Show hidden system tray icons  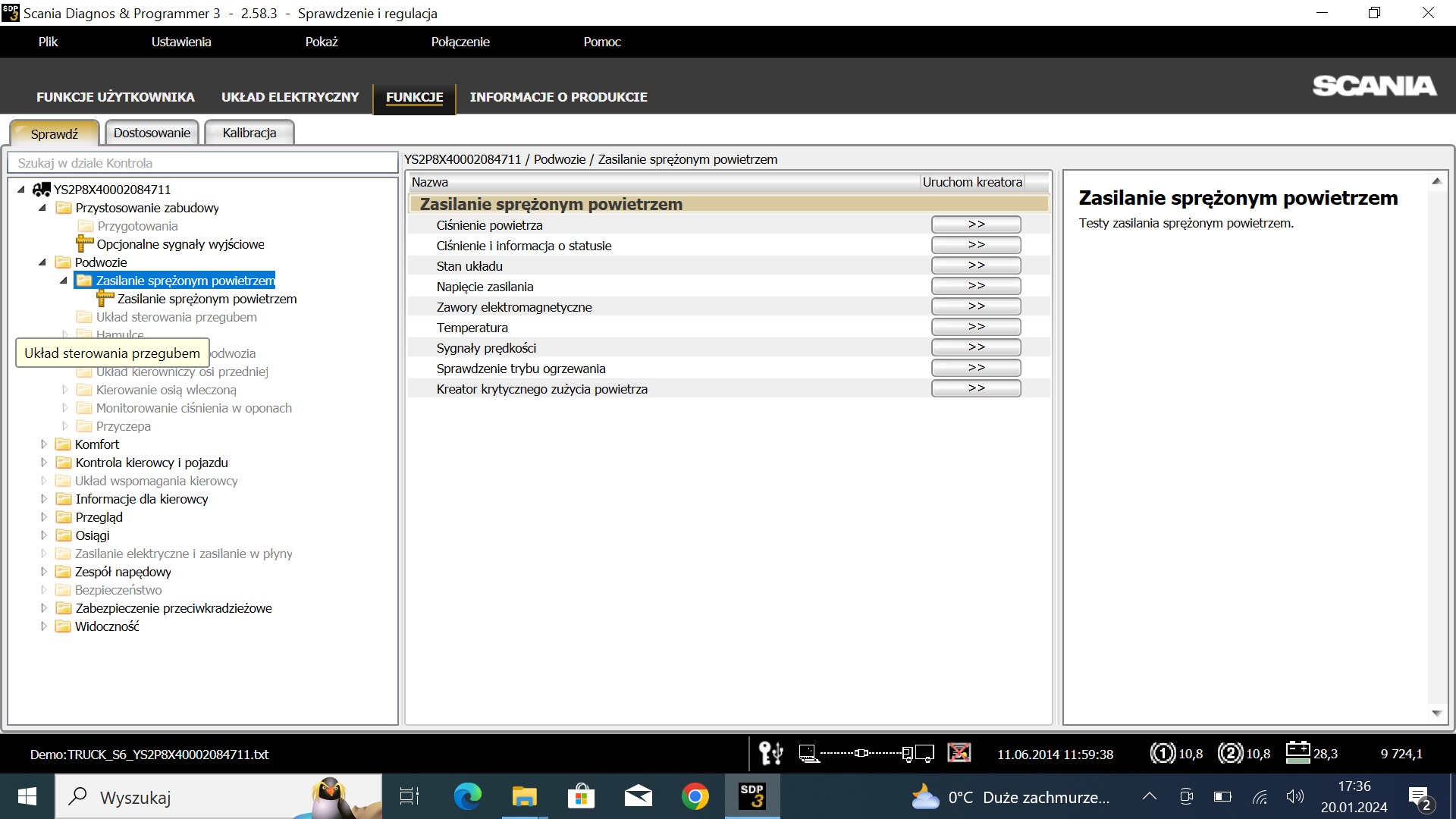click(1150, 797)
